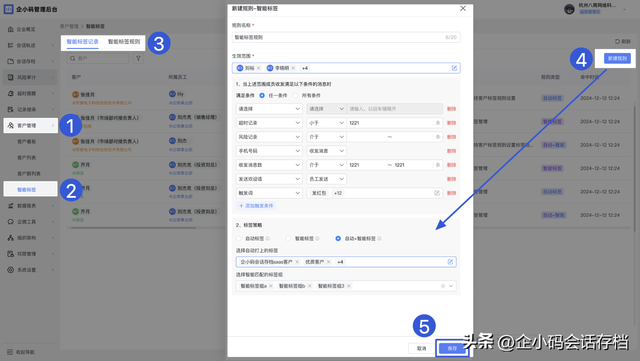Image resolution: width=640 pixels, height=361 pixels.
Task: Click the 新建规则 button
Action: (617, 58)
